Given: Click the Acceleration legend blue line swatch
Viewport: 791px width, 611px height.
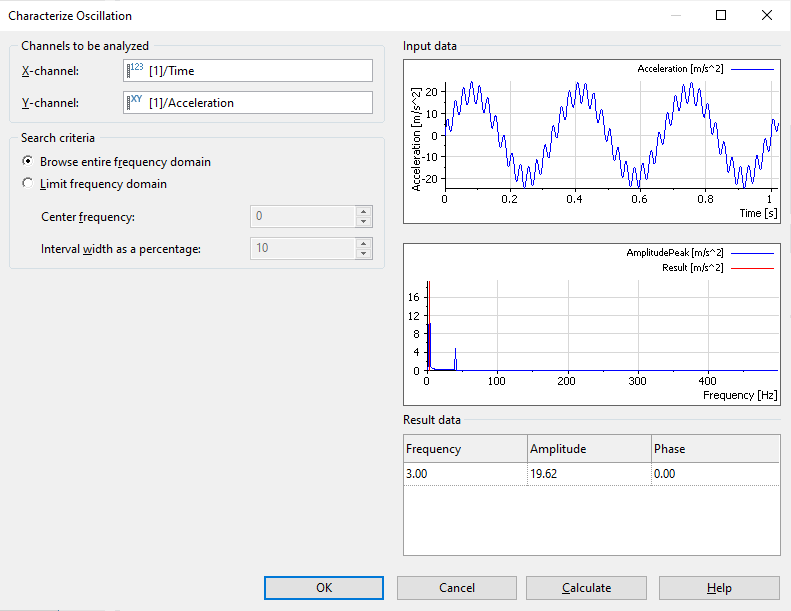Looking at the screenshot, I should coord(751,69).
